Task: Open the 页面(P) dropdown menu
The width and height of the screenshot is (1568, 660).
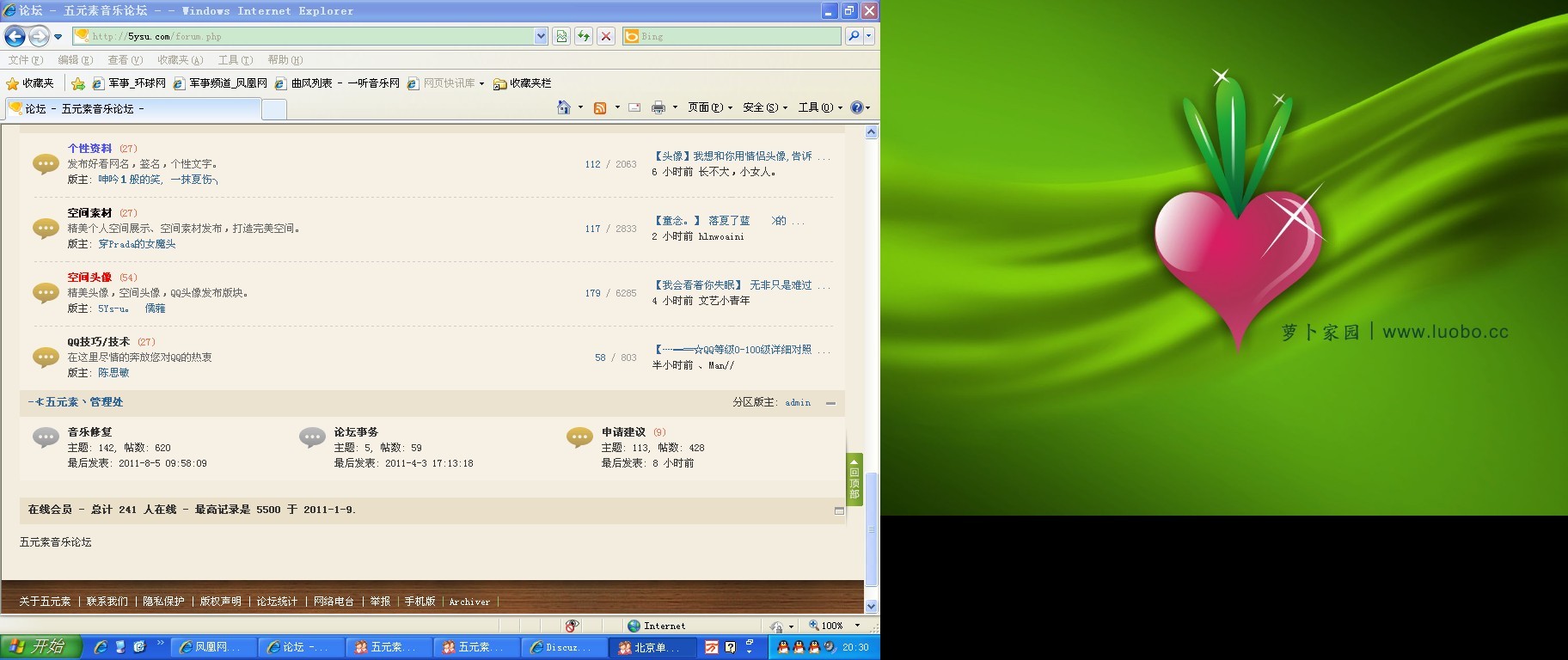Action: 710,107
